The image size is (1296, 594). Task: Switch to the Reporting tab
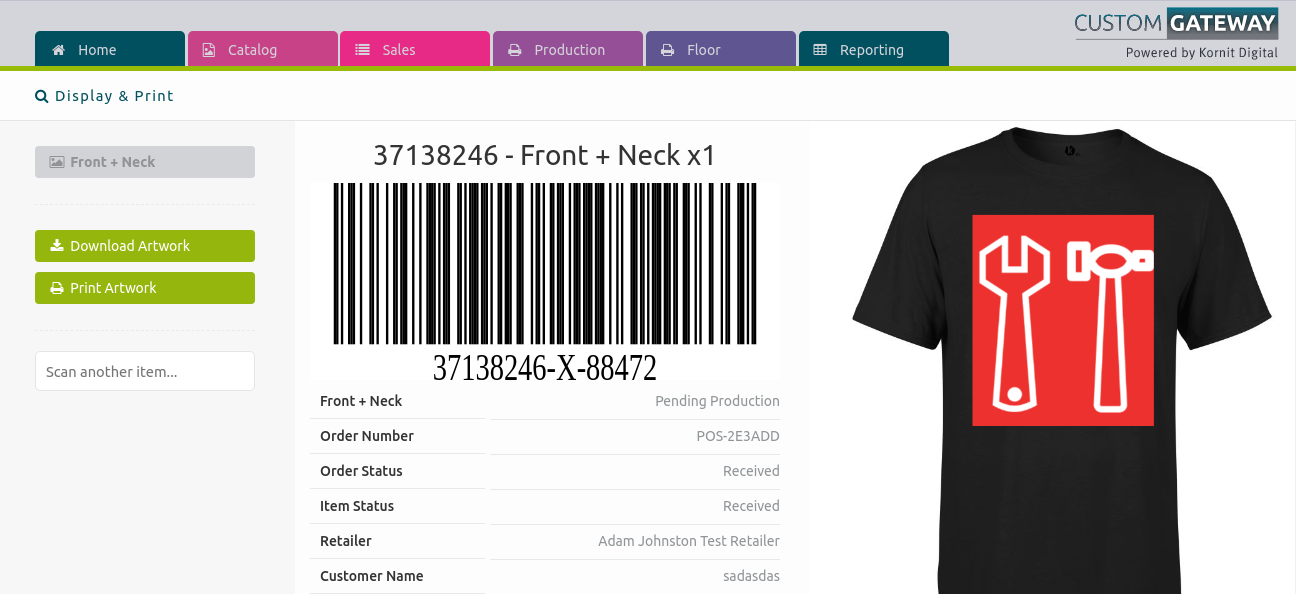[874, 49]
